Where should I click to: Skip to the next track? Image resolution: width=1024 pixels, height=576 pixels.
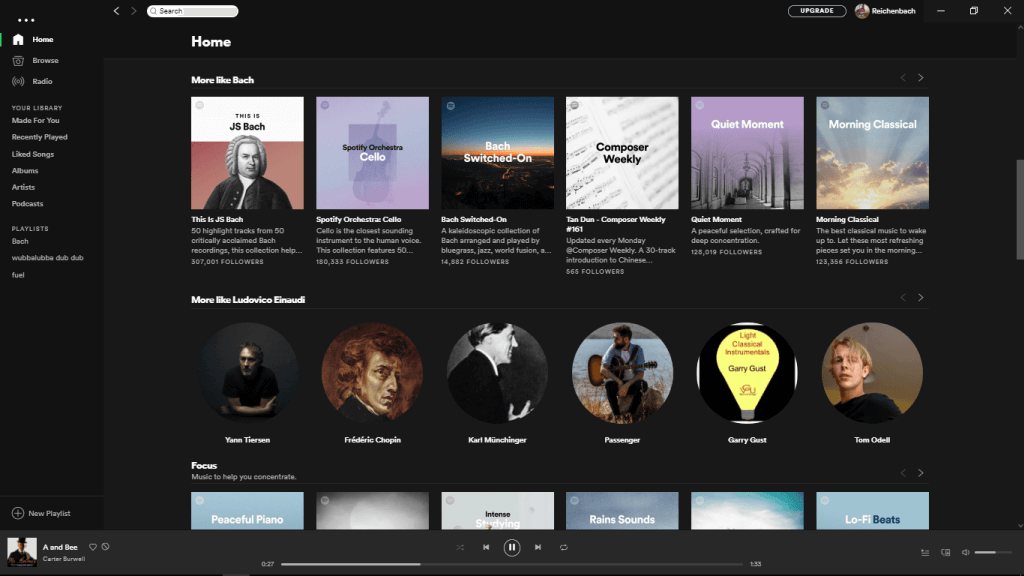point(537,547)
